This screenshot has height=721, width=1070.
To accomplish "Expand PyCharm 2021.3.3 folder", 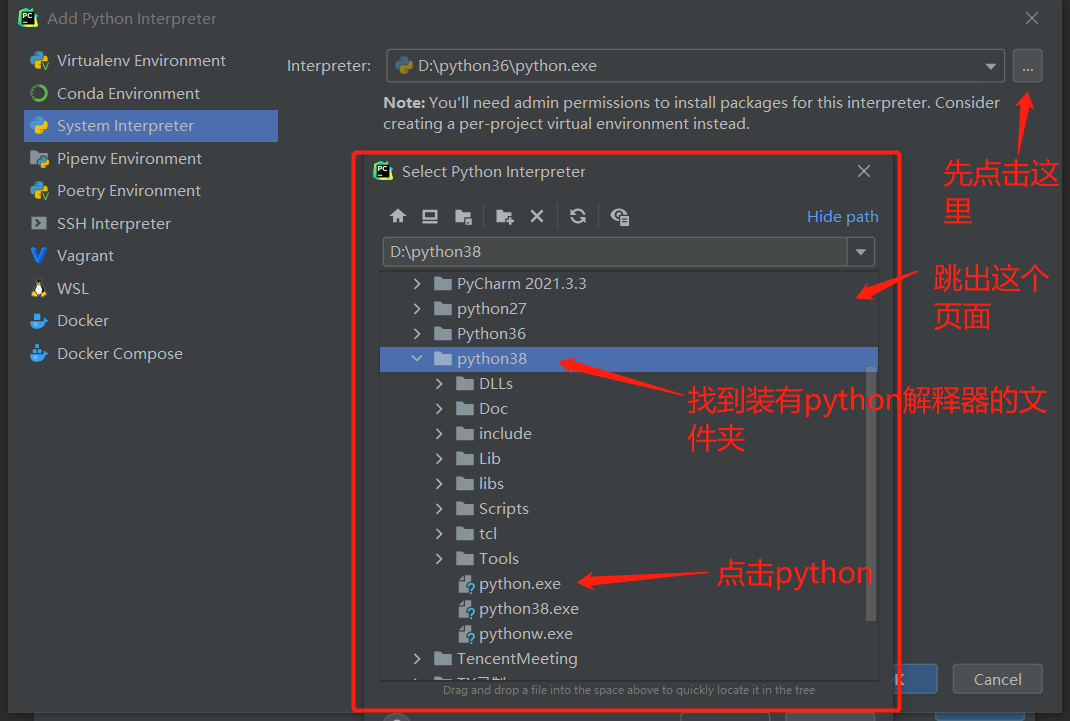I will tap(417, 284).
